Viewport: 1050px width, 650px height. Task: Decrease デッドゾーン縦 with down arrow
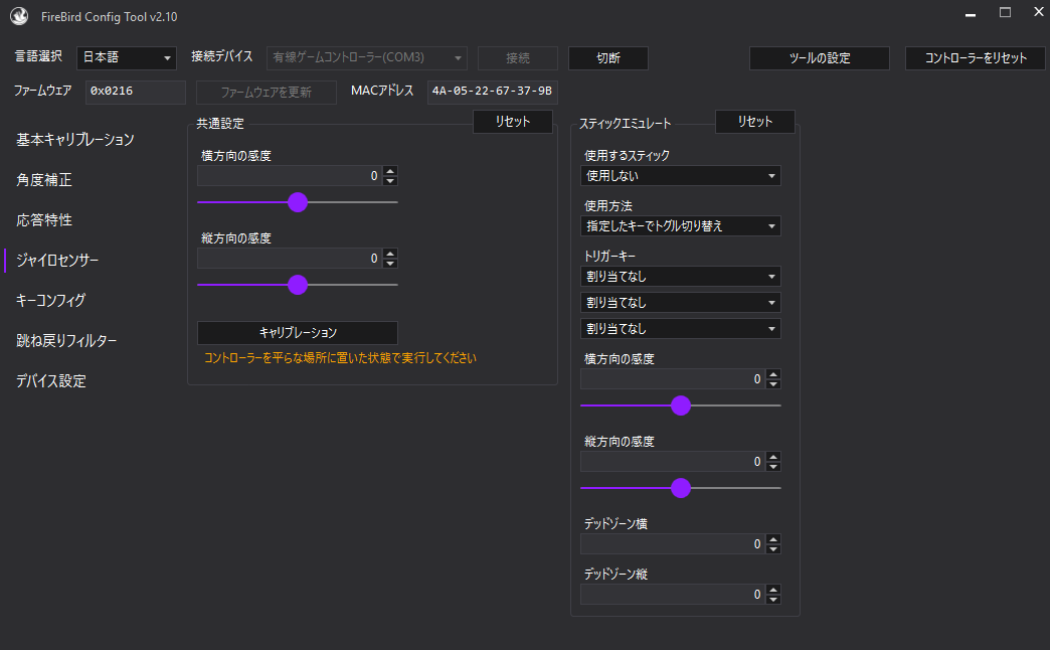pos(773,599)
